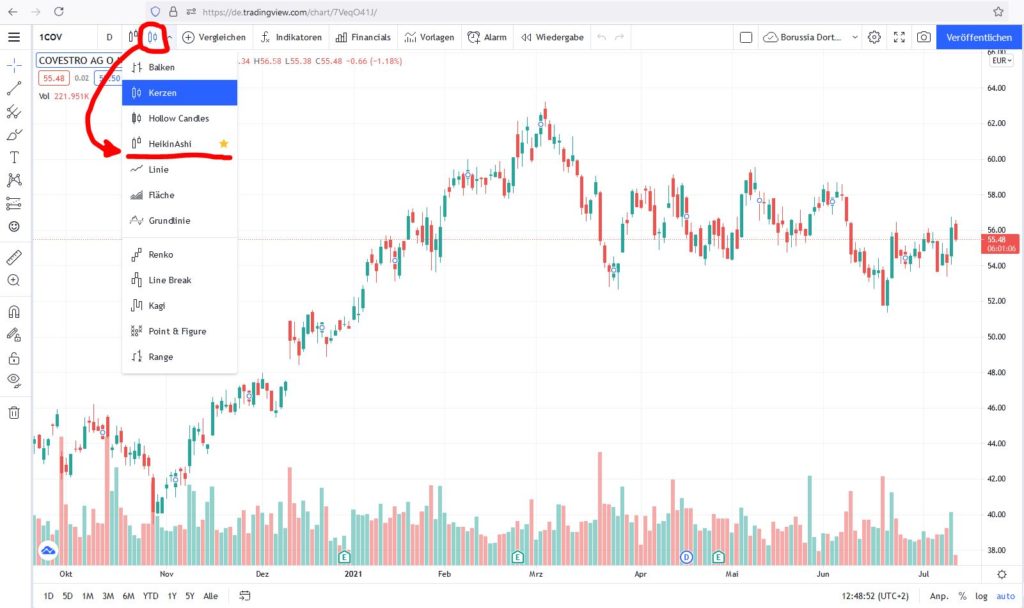Select the Text annotation tool
The width and height of the screenshot is (1024, 608).
tap(14, 157)
